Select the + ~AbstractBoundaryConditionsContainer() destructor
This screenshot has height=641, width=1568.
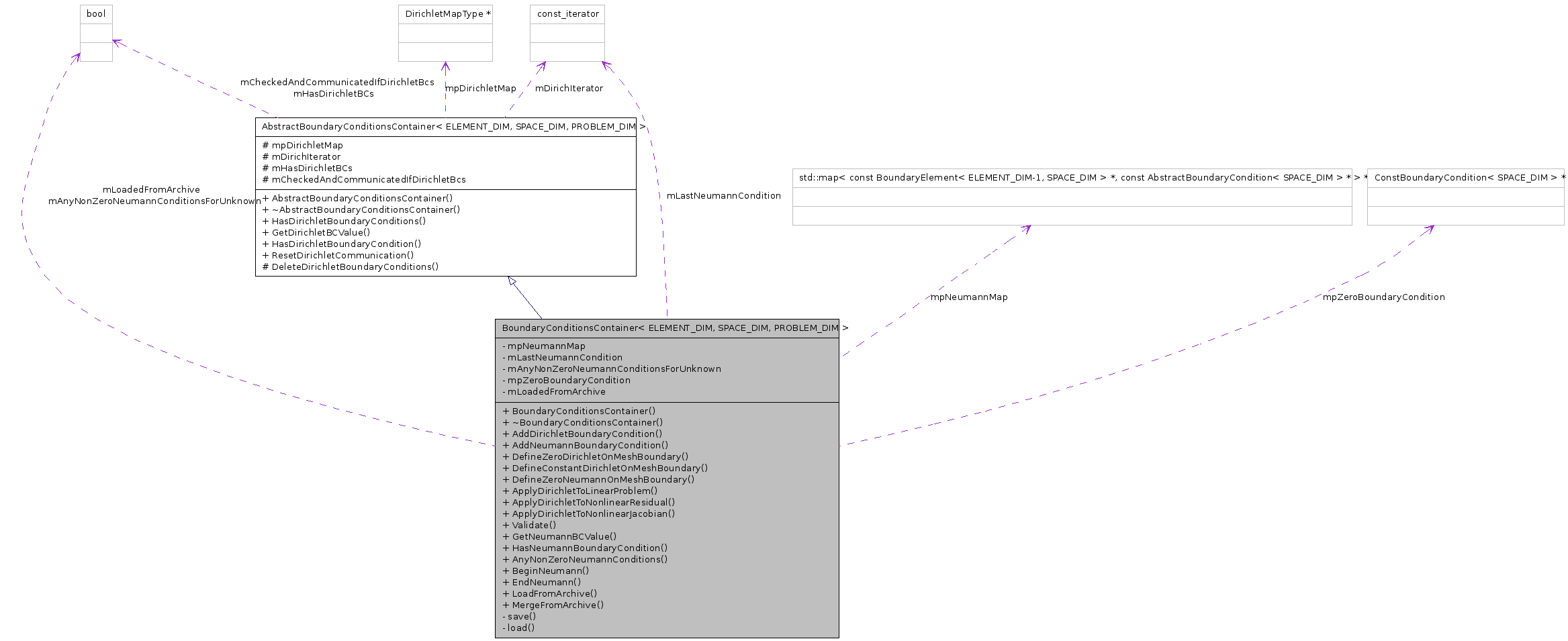(x=361, y=210)
